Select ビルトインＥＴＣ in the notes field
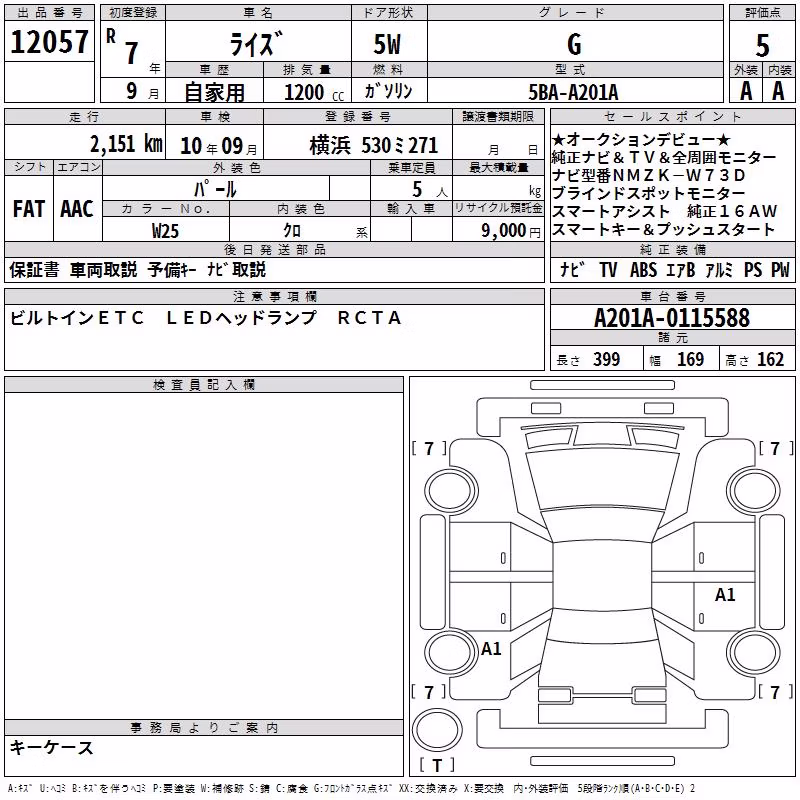Viewport: 800px width, 800px height. point(77,318)
